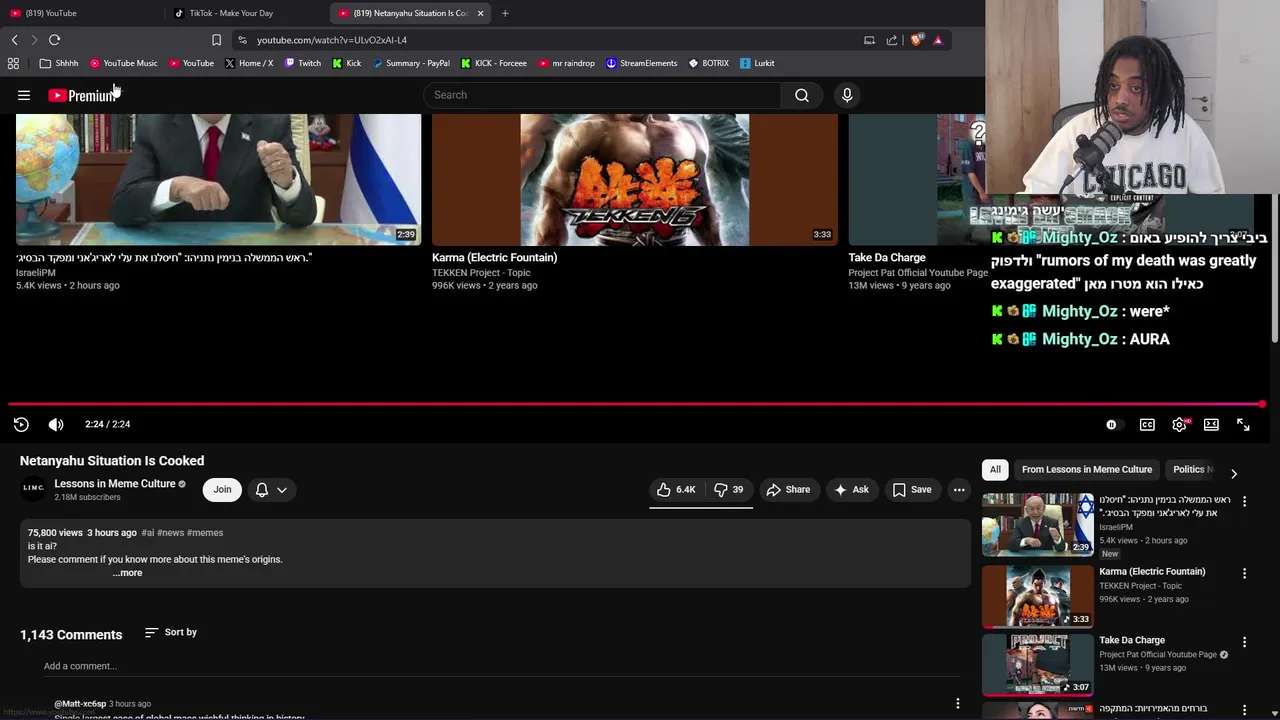Image resolution: width=1280 pixels, height=720 pixels.
Task: Open the BOTRIX bookmark
Action: coord(709,63)
